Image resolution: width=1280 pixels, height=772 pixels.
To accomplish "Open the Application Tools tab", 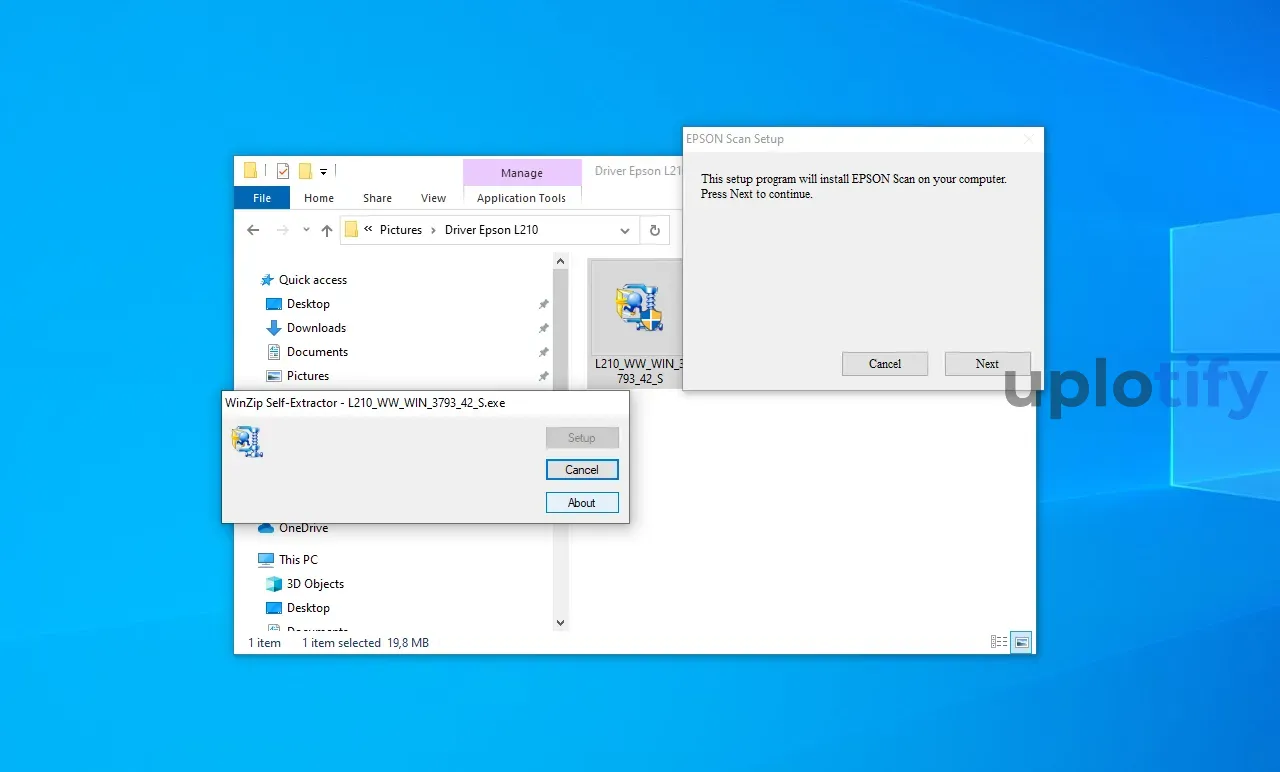I will coord(522,198).
